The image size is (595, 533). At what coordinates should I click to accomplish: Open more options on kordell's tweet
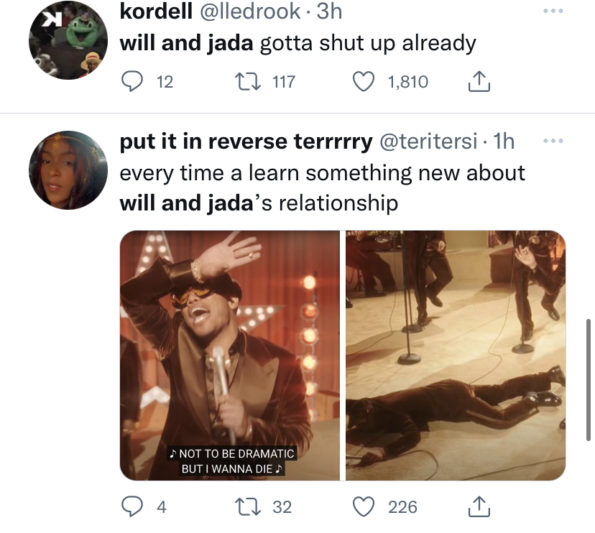(553, 11)
